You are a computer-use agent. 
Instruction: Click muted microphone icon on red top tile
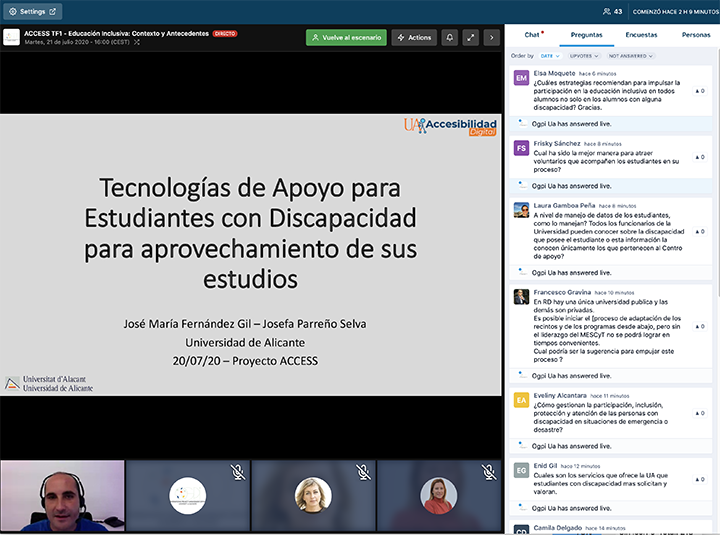pos(489,472)
